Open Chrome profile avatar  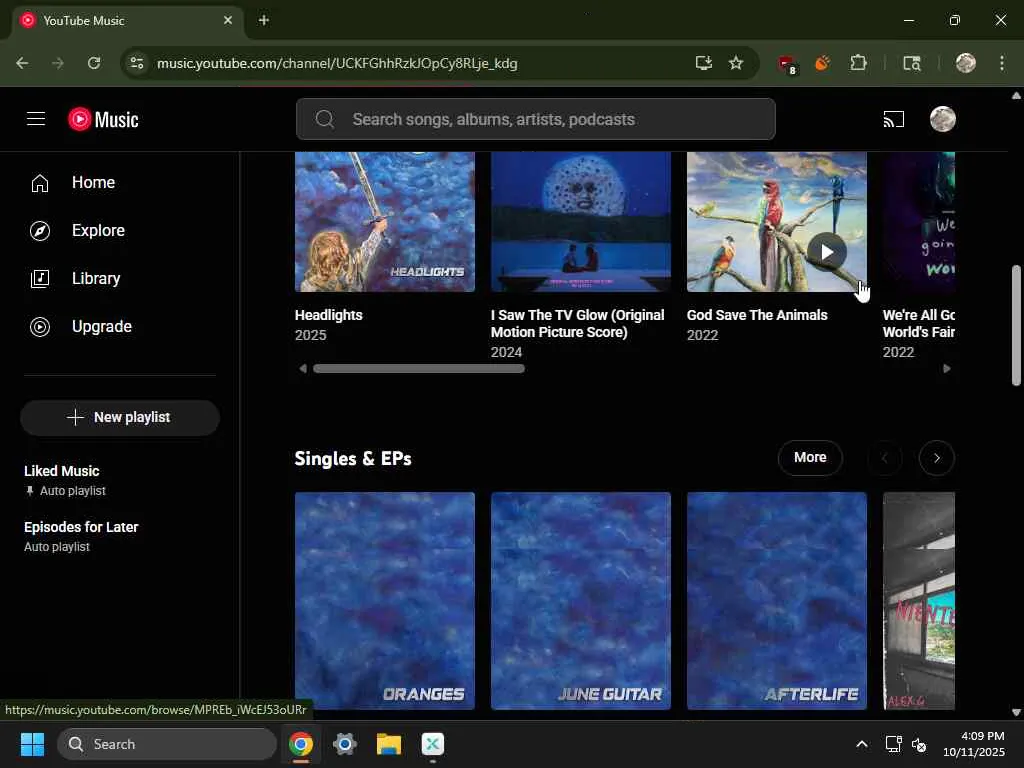(x=965, y=63)
